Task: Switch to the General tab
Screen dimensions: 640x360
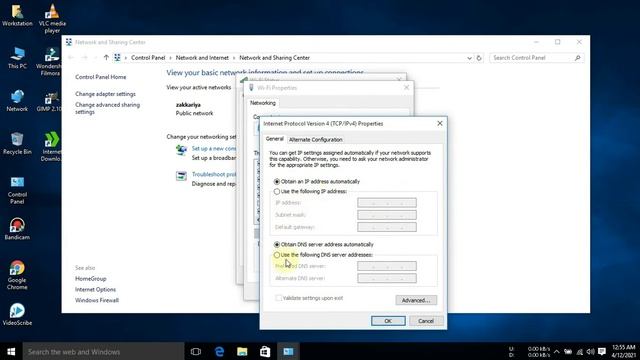Action: 274,139
